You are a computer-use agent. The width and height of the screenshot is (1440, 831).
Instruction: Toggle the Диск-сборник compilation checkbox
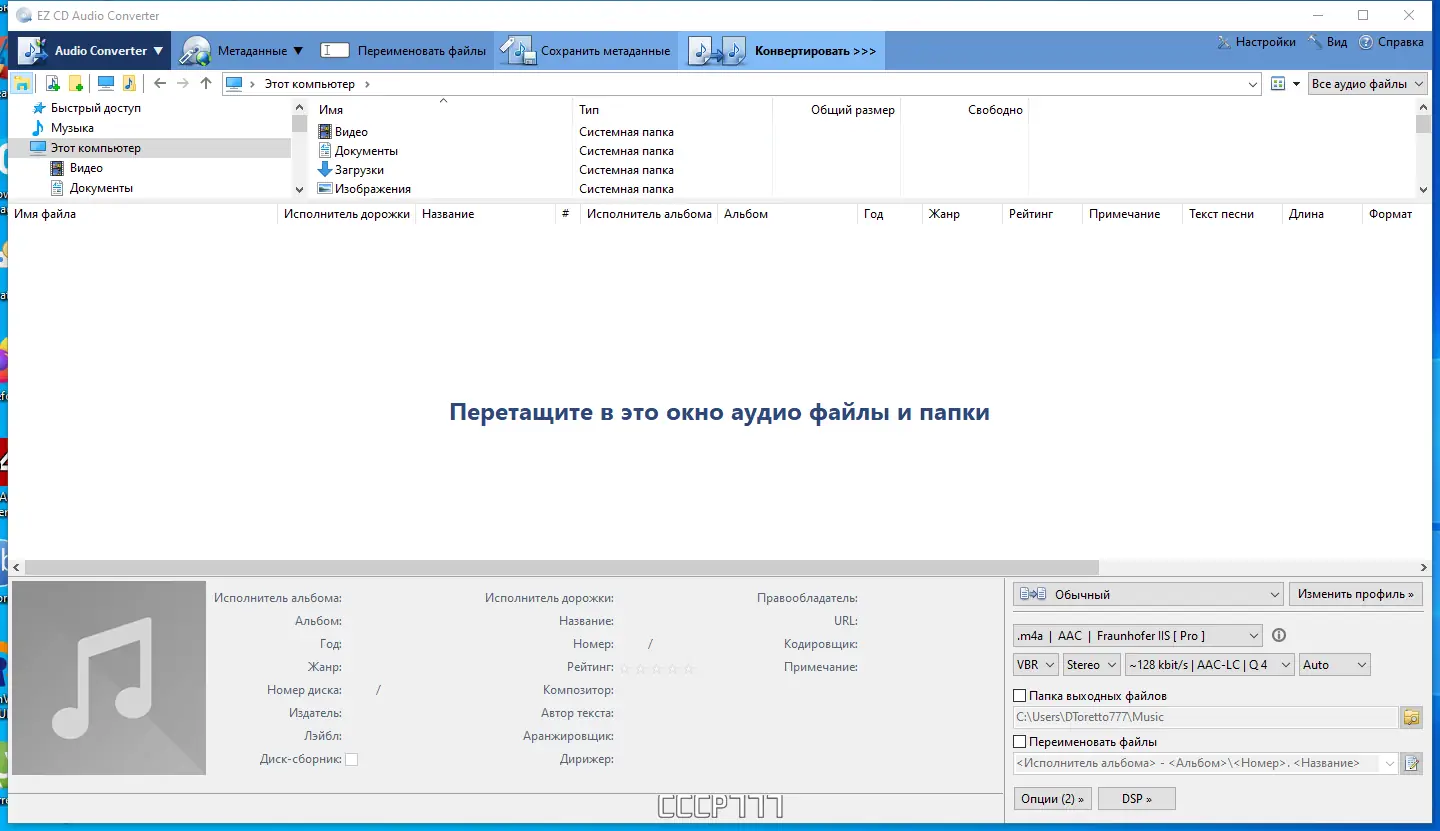351,759
